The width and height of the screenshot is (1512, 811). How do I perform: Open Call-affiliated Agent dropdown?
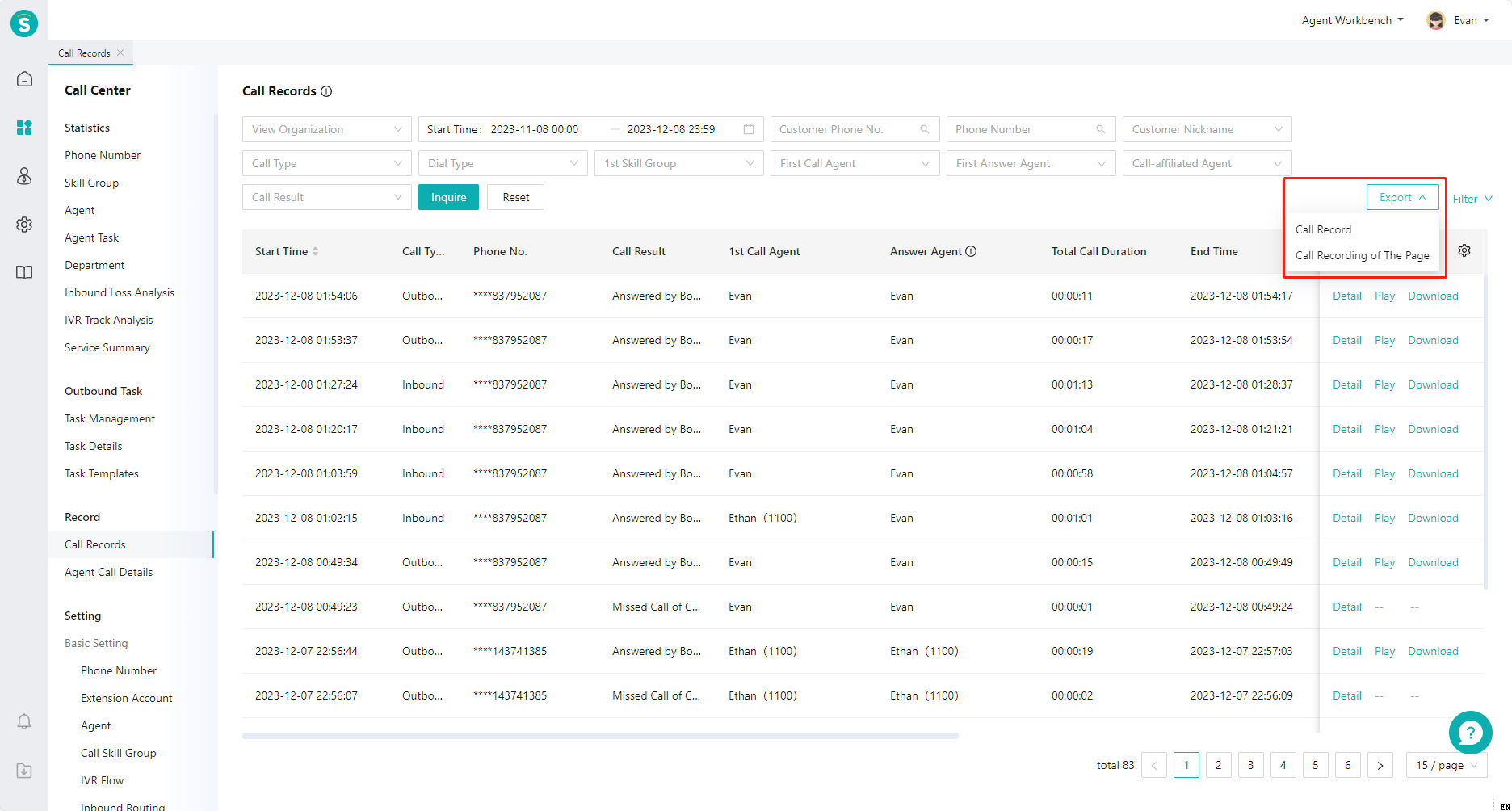[1207, 163]
